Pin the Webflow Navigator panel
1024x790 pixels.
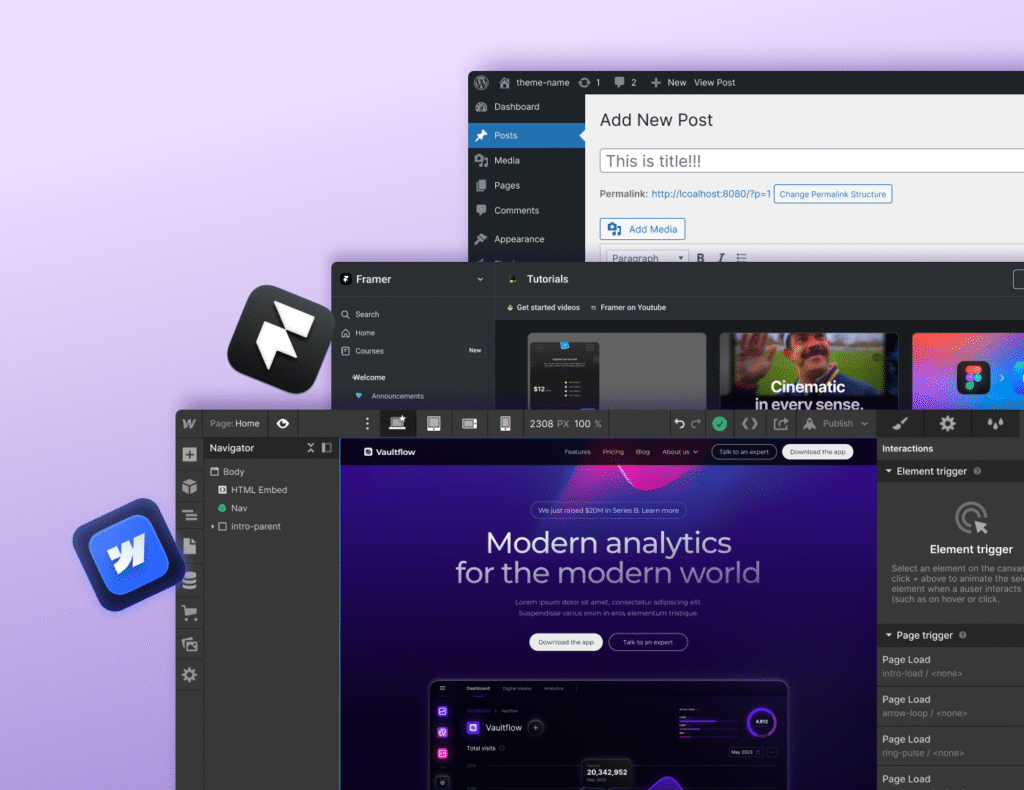327,448
